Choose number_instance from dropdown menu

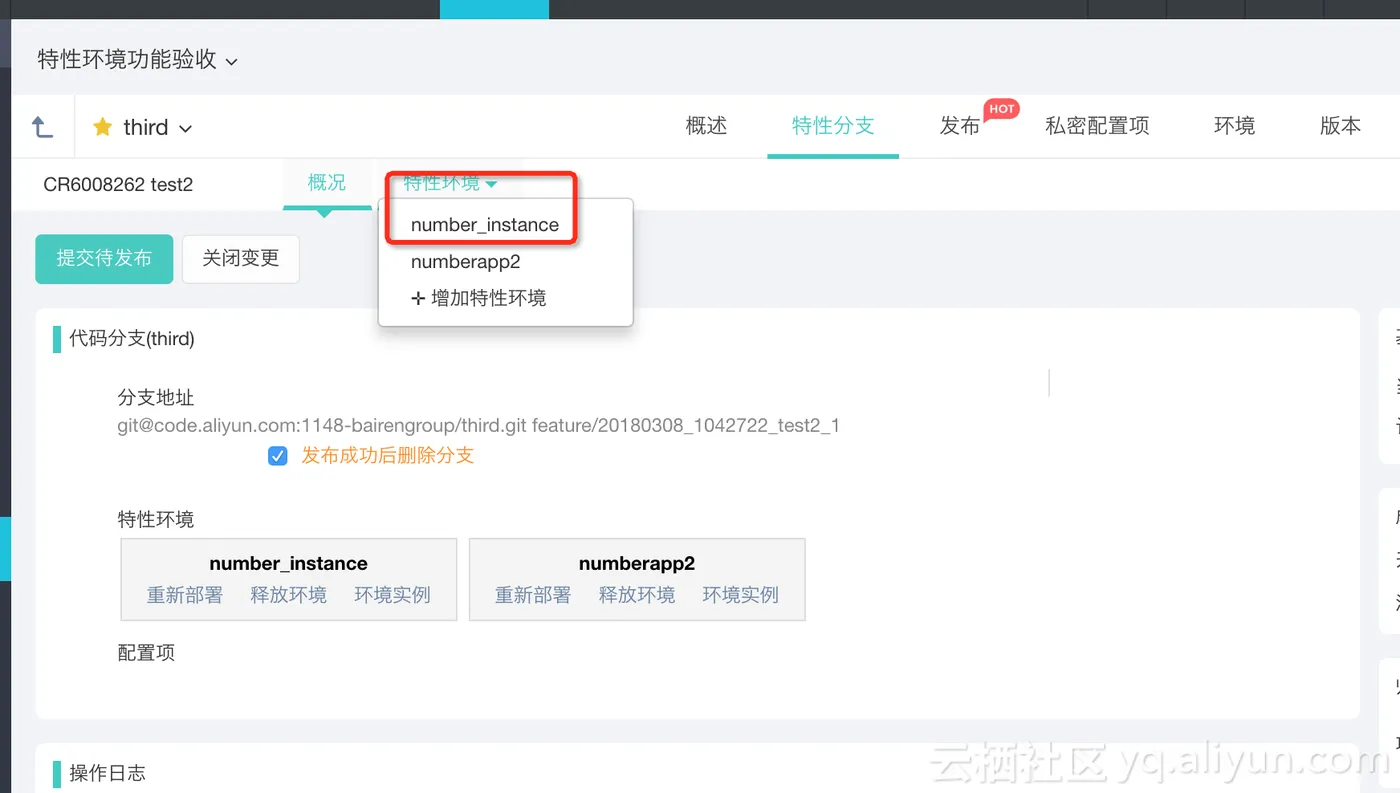point(485,225)
